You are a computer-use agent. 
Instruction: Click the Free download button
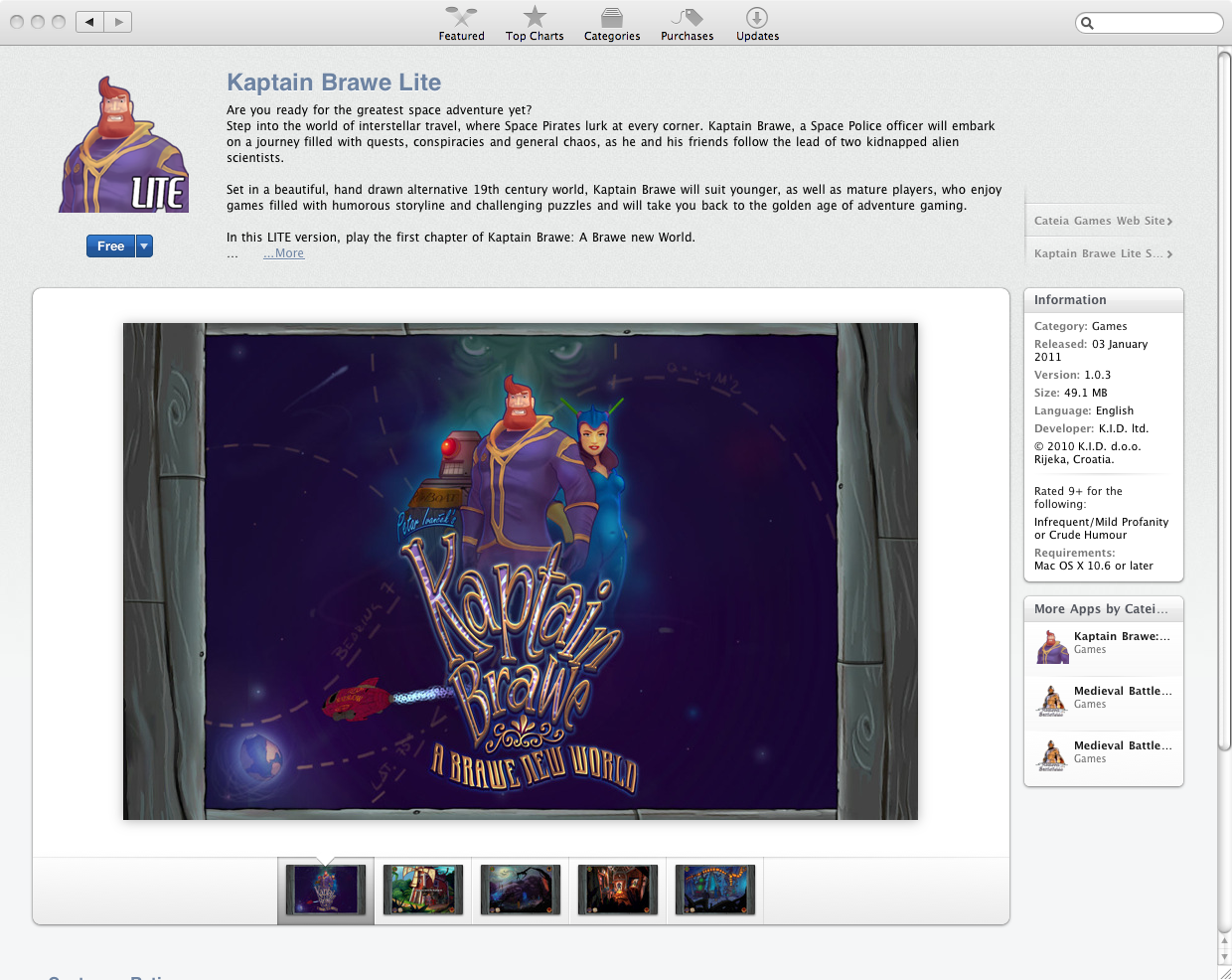point(110,246)
